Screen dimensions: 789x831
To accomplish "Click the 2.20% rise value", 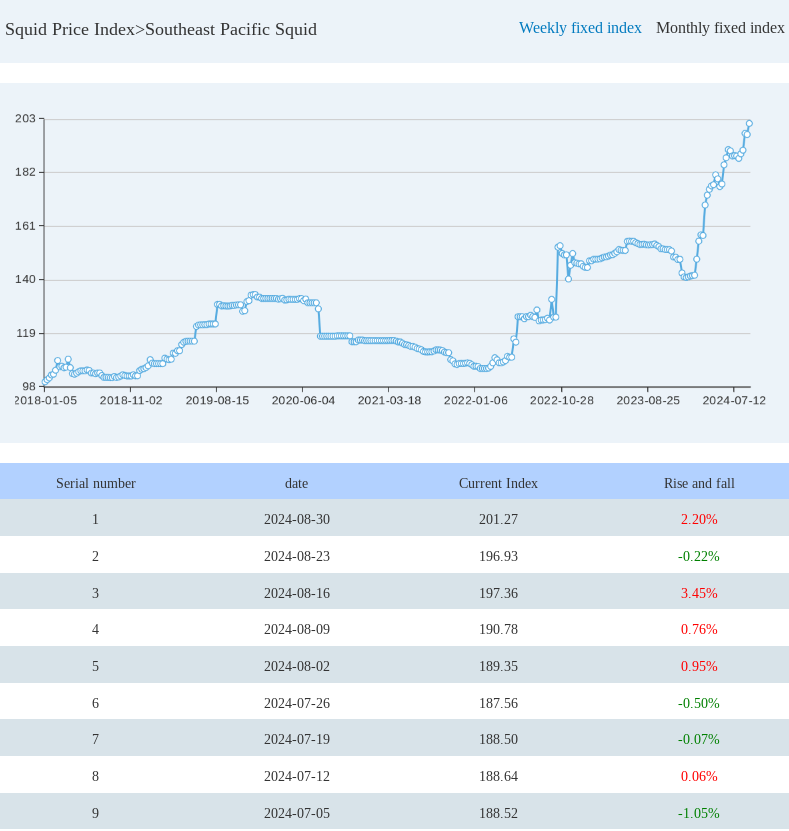I will click(x=699, y=519).
